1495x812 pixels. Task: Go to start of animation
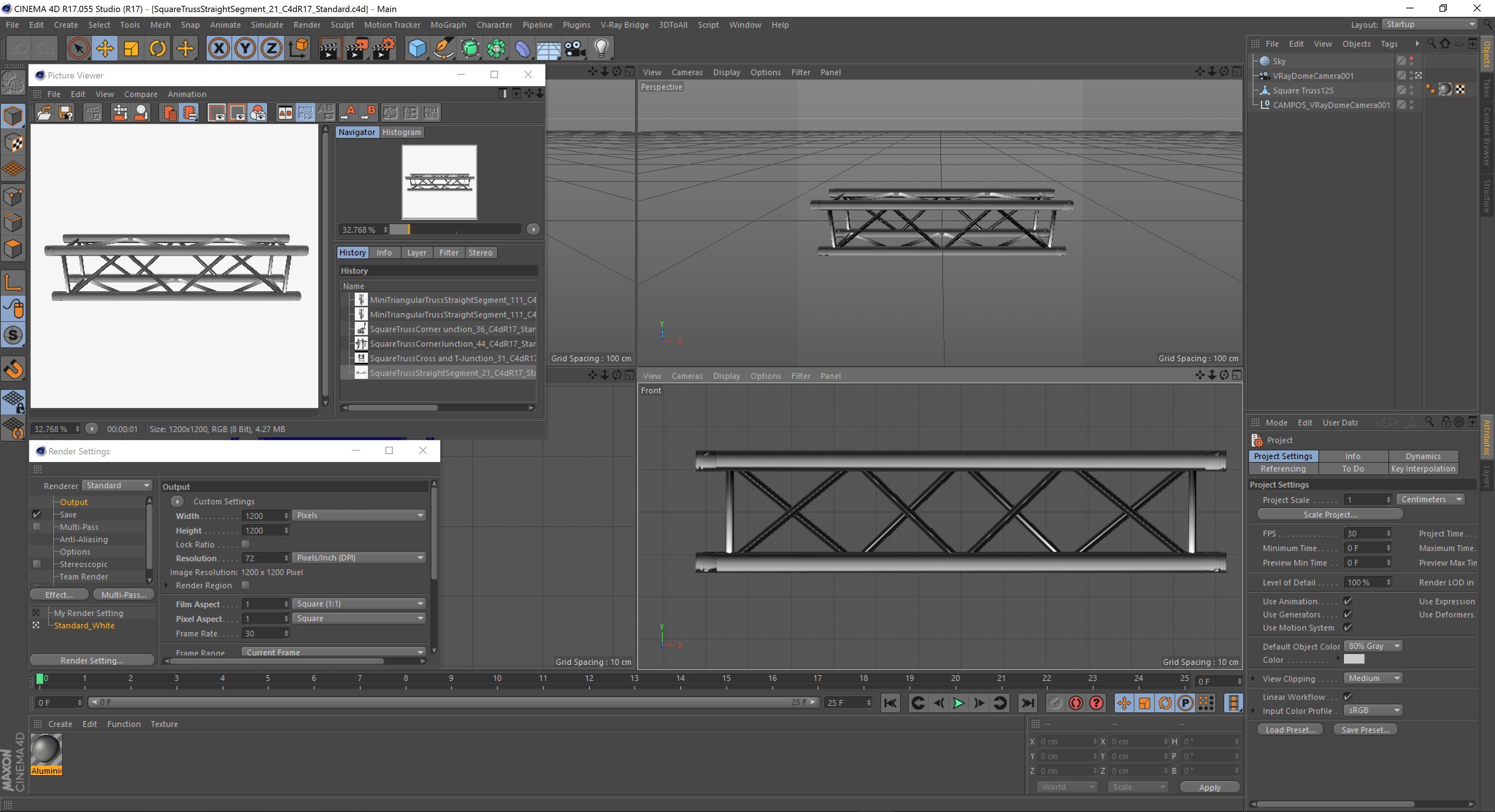coord(890,703)
